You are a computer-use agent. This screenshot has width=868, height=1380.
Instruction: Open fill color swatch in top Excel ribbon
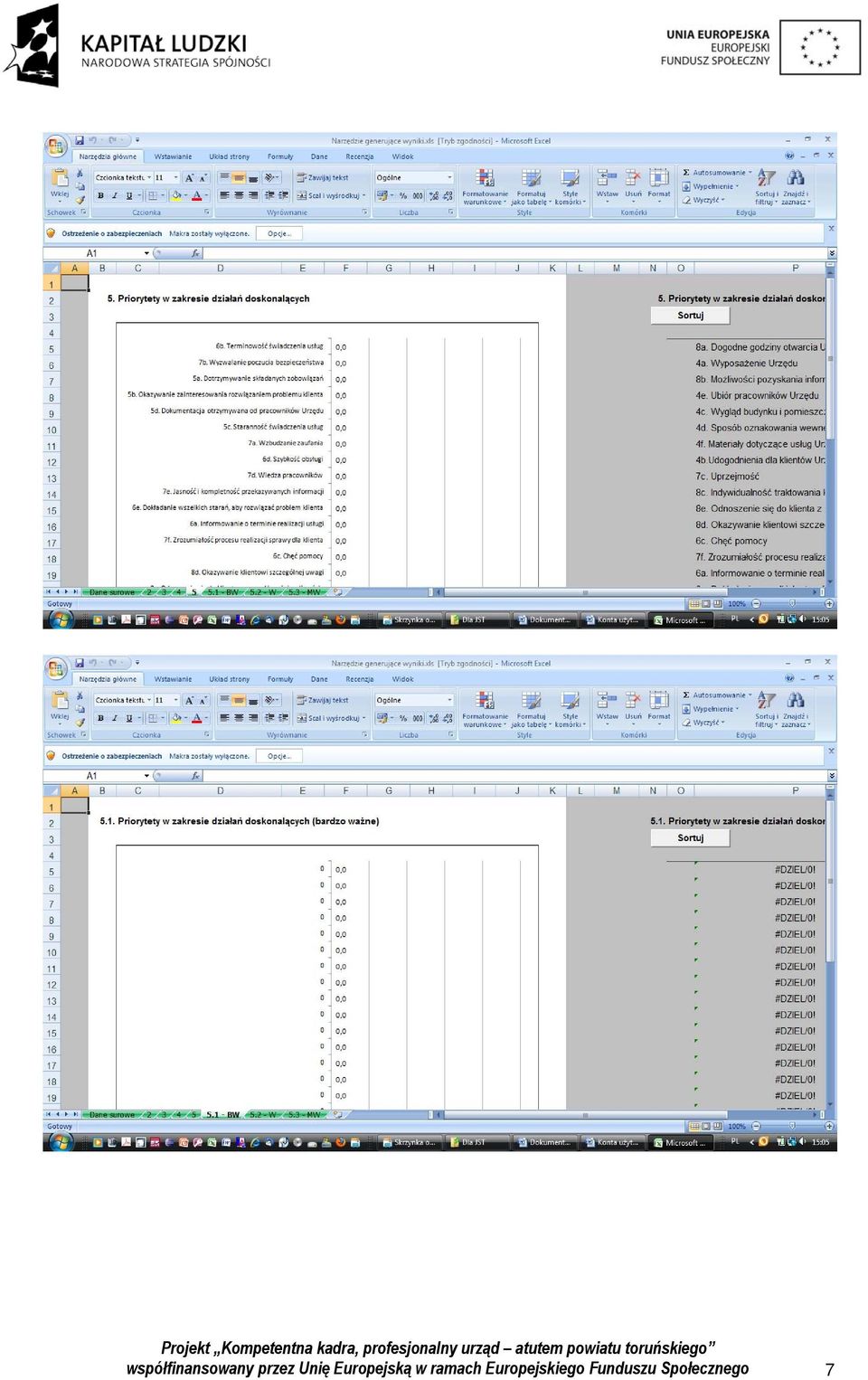[x=176, y=195]
